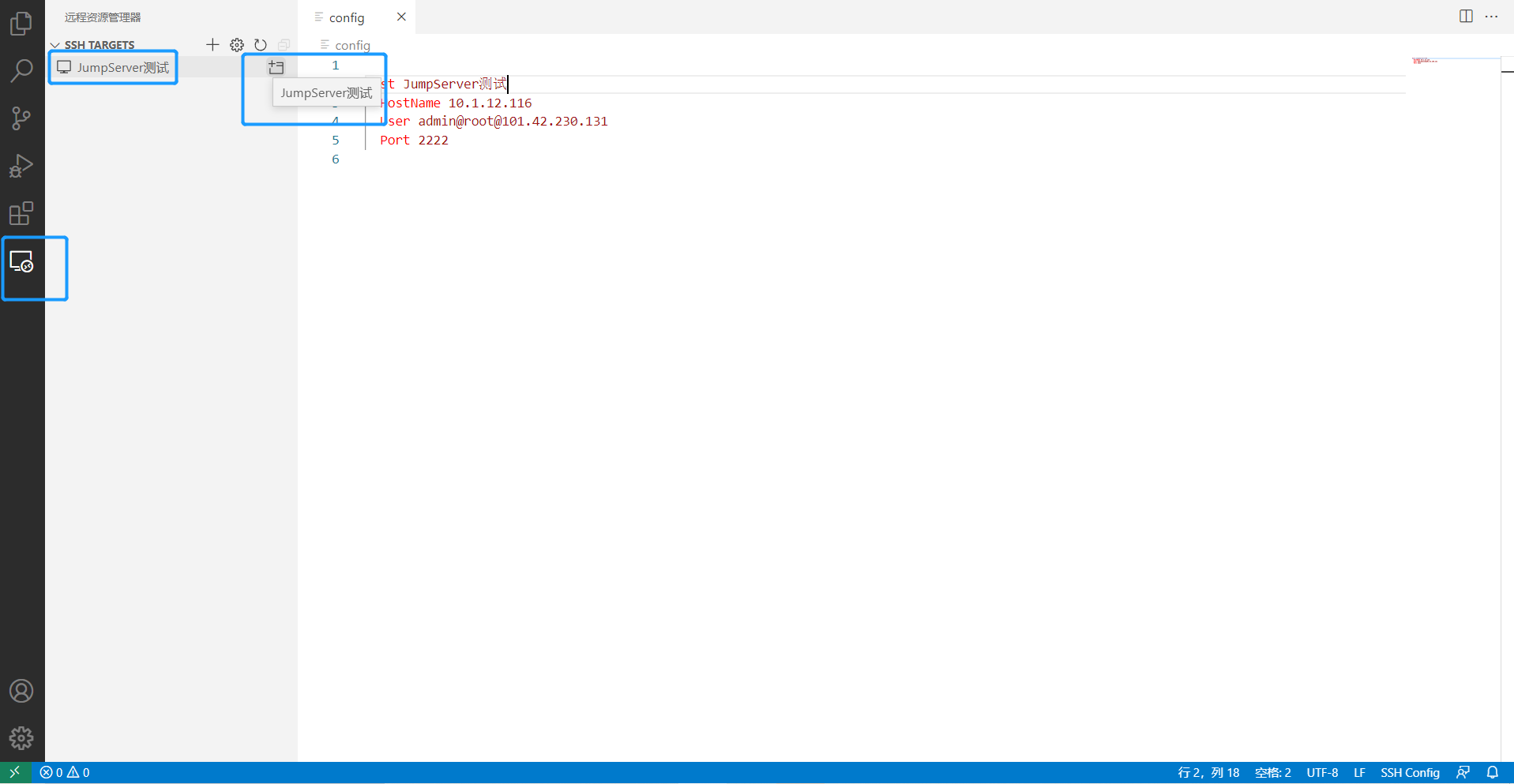
Task: Open the Manage settings gear icon
Action: [x=236, y=45]
